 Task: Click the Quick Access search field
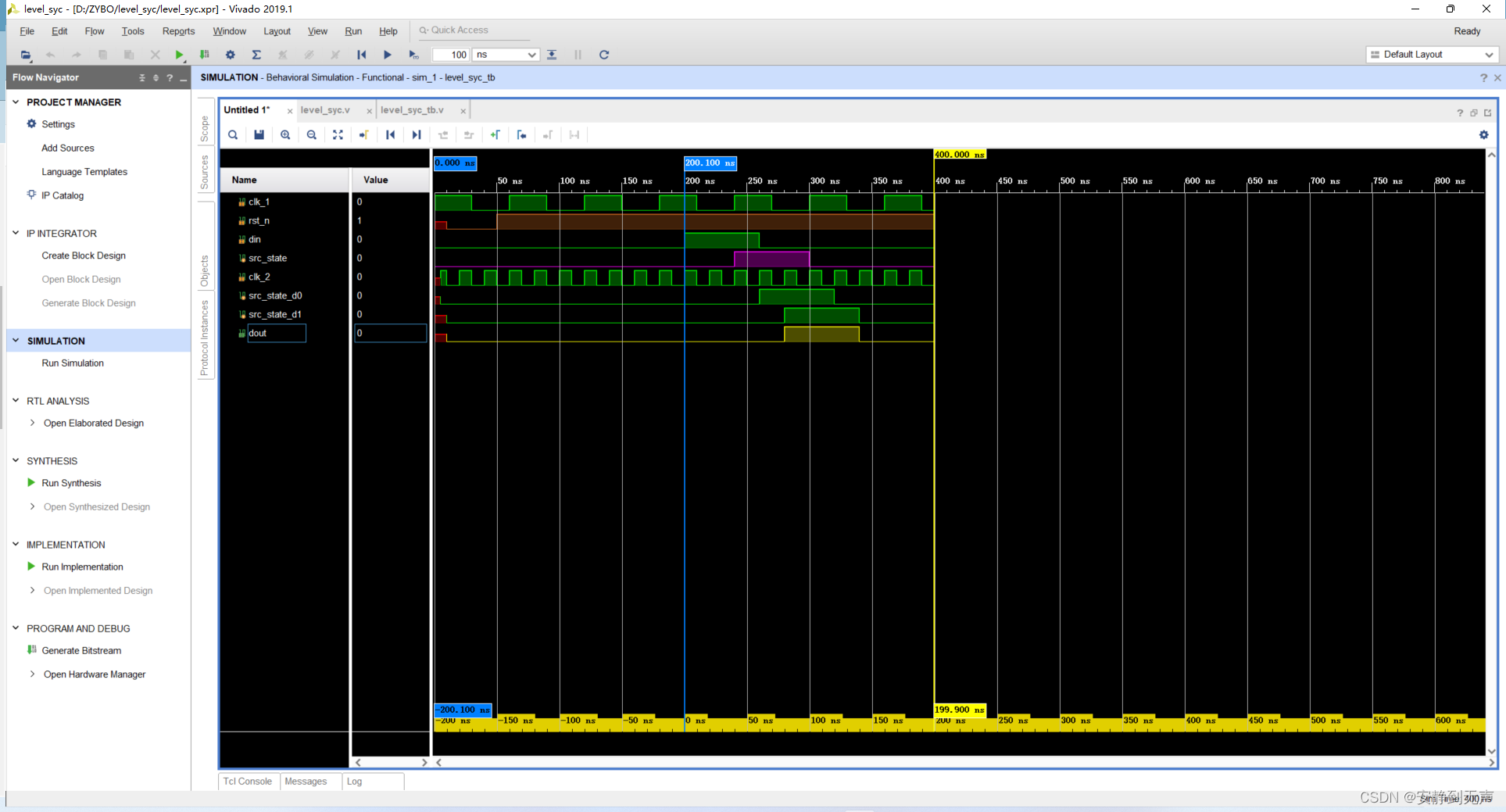pyautogui.click(x=474, y=30)
